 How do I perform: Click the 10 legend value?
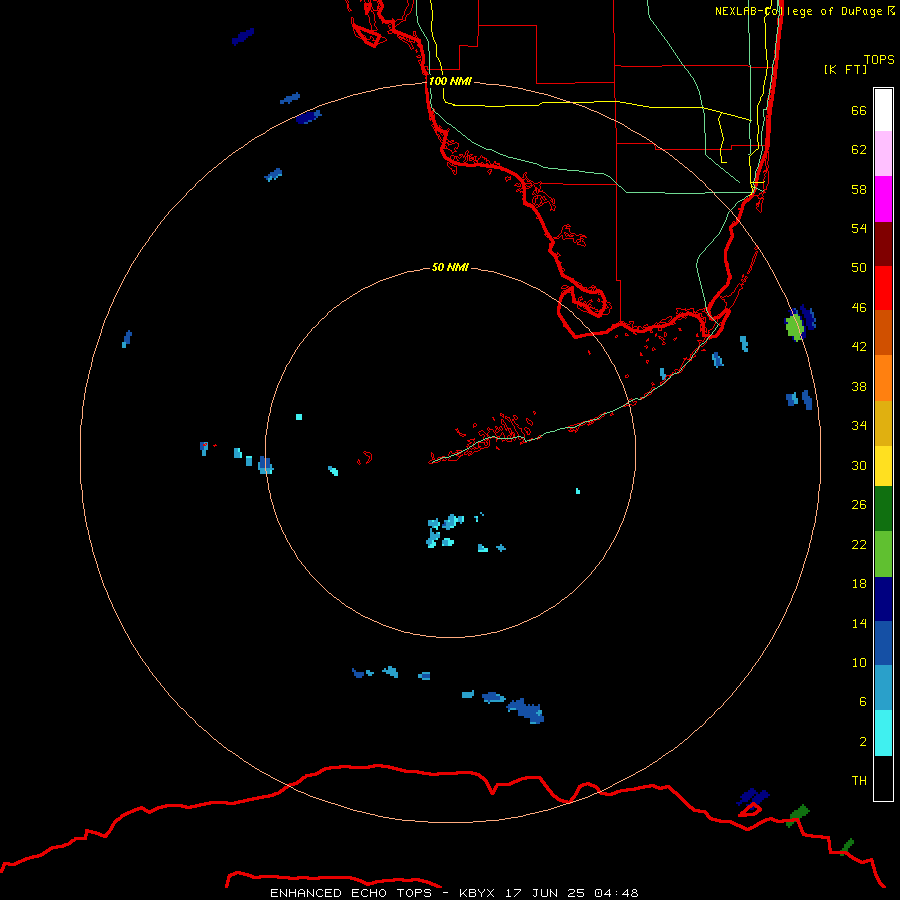(x=859, y=662)
